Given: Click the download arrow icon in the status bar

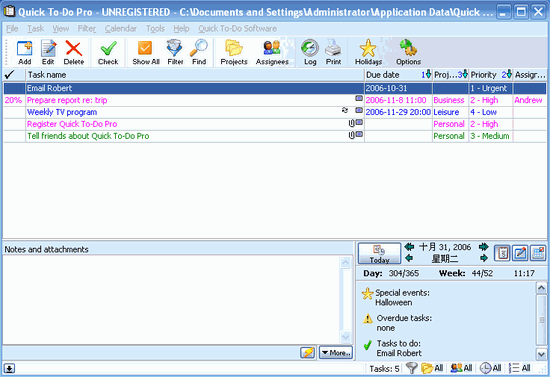Looking at the screenshot, I should tap(9, 368).
